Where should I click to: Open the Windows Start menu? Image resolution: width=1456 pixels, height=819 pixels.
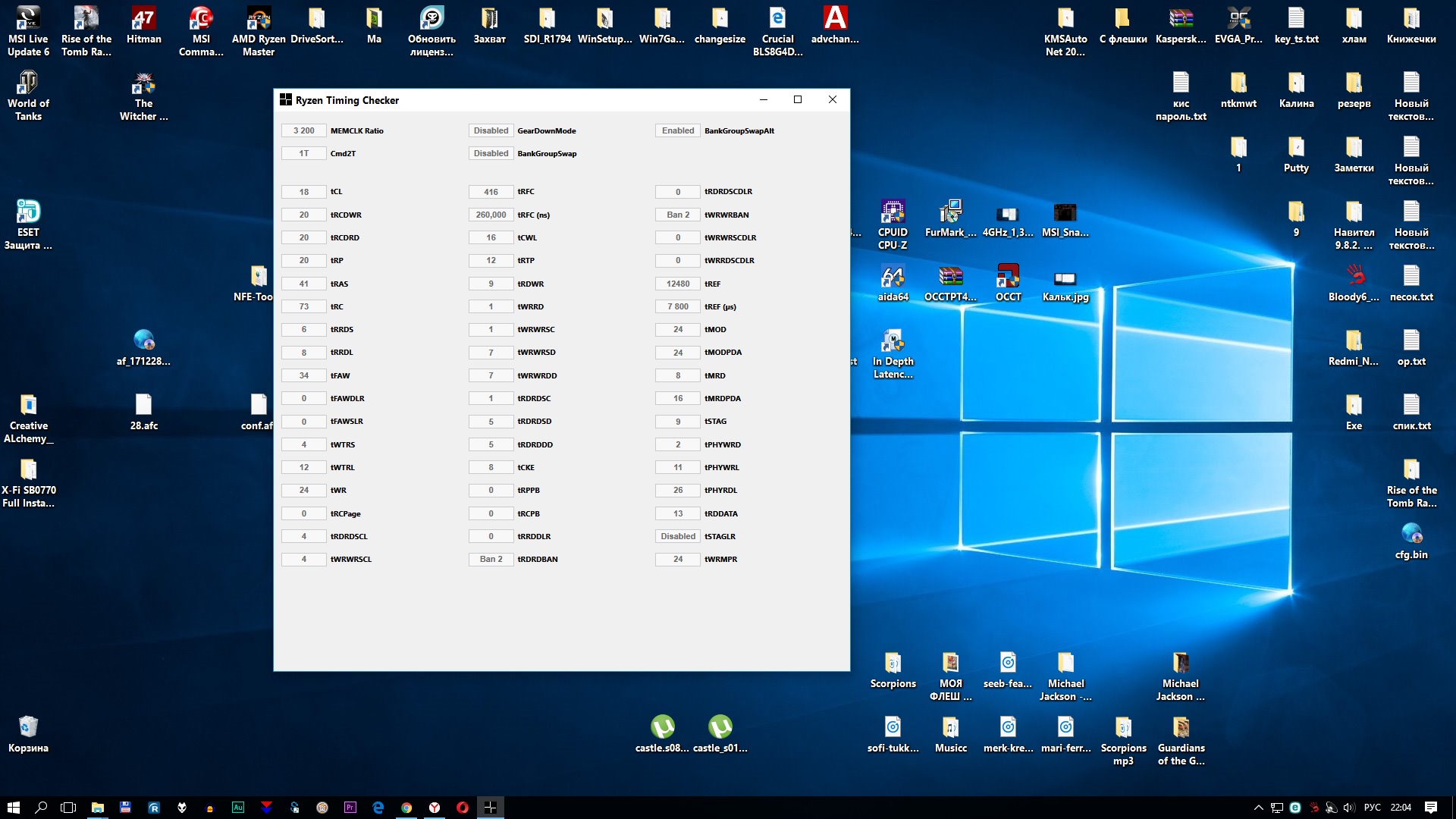pyautogui.click(x=13, y=808)
